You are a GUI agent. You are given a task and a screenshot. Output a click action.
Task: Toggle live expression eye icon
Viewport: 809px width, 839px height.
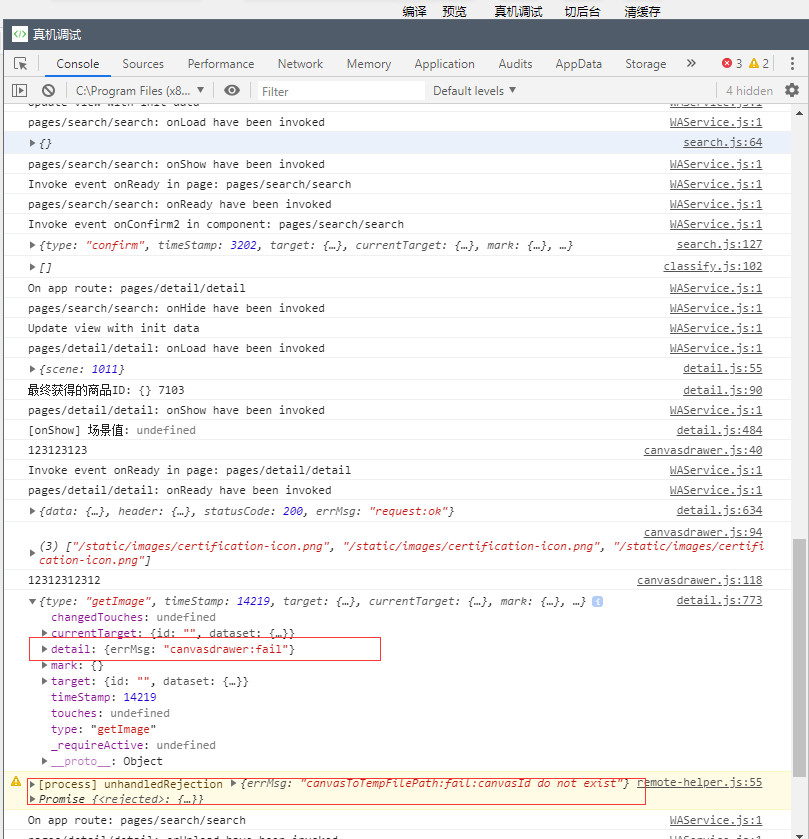point(232,90)
